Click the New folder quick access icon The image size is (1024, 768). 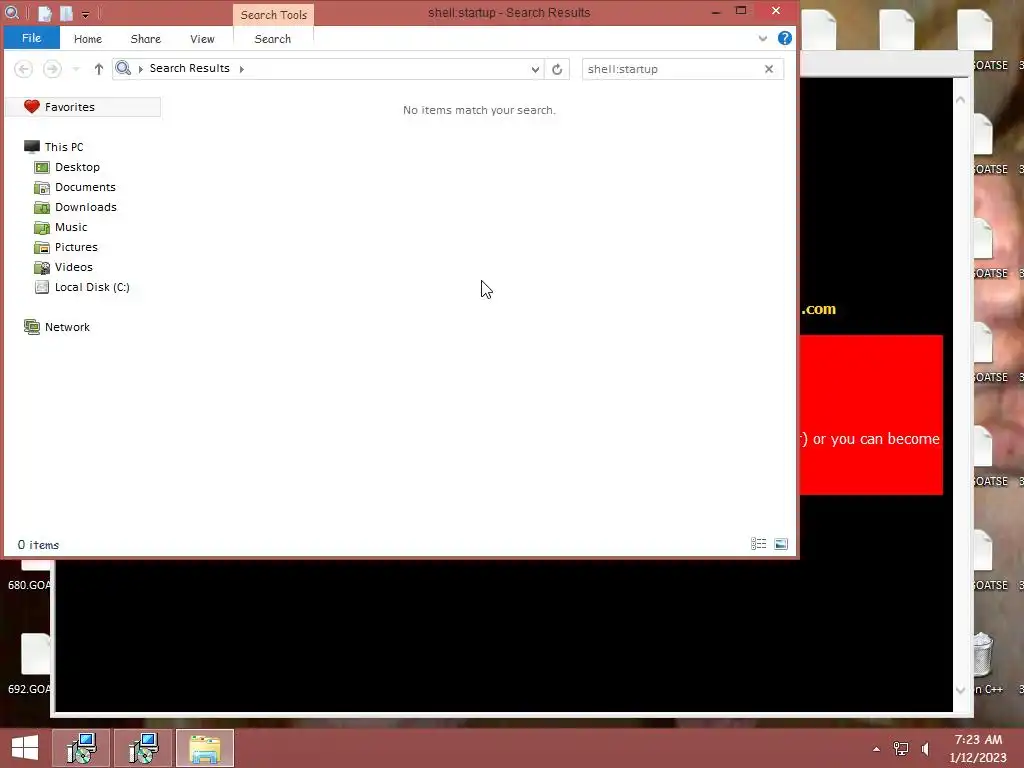pos(67,13)
